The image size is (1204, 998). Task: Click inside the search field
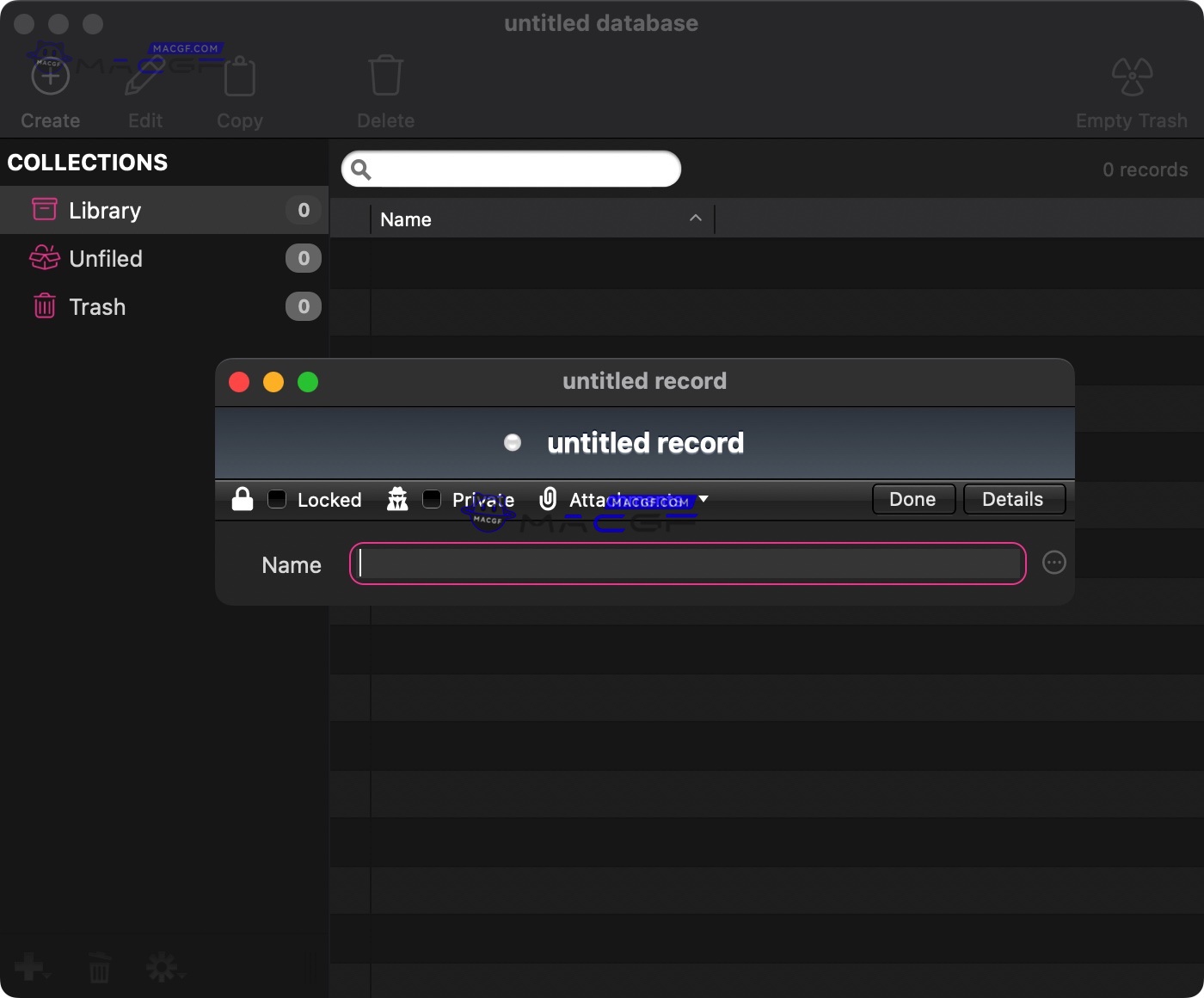click(x=511, y=169)
